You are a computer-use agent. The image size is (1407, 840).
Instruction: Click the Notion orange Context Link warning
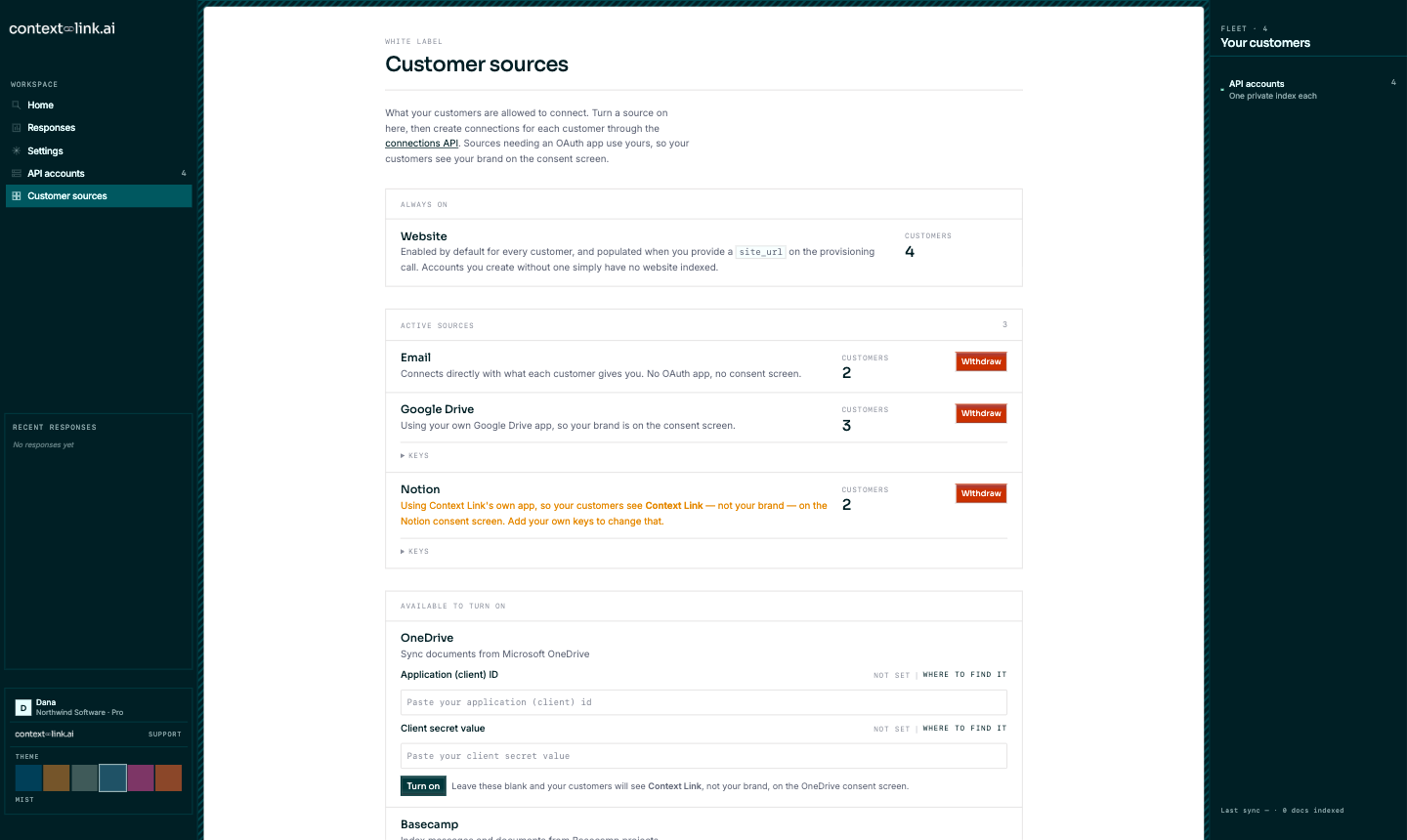tap(614, 514)
